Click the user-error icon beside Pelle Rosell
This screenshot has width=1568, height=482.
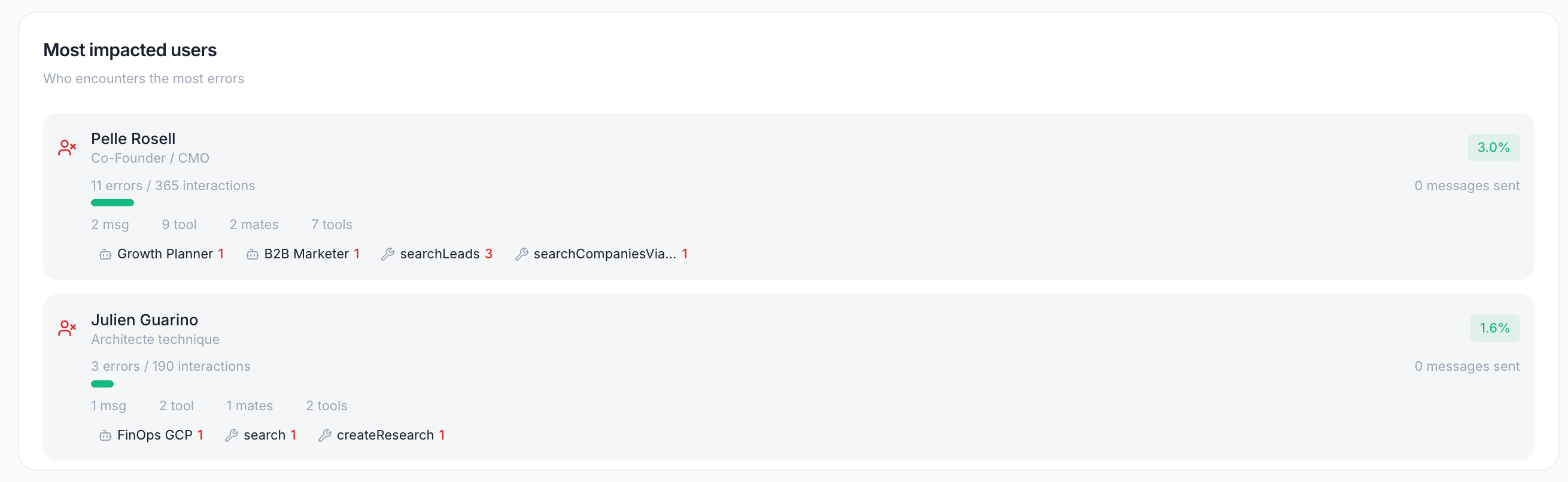pos(67,147)
